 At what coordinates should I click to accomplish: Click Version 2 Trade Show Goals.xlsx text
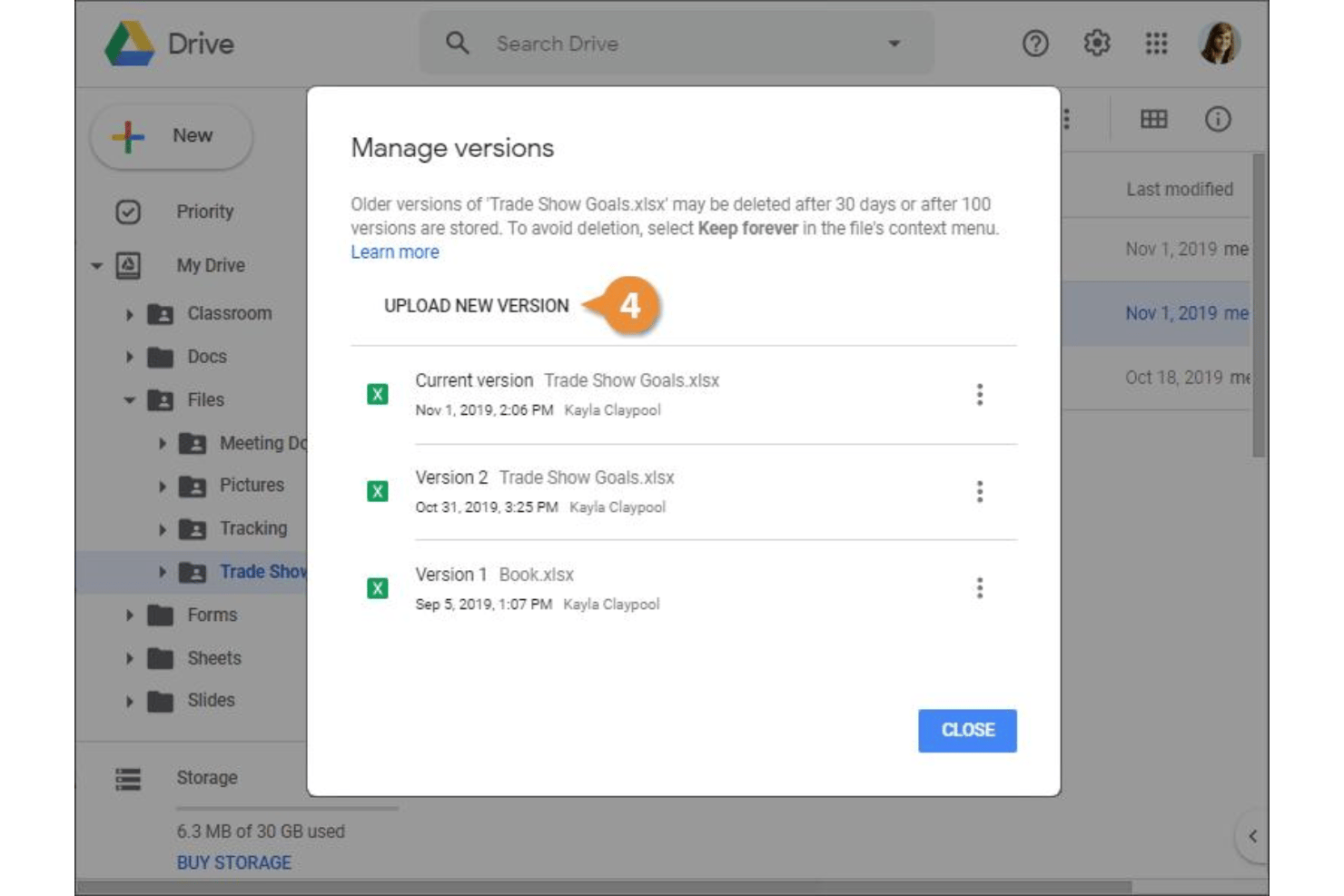pyautogui.click(x=545, y=478)
